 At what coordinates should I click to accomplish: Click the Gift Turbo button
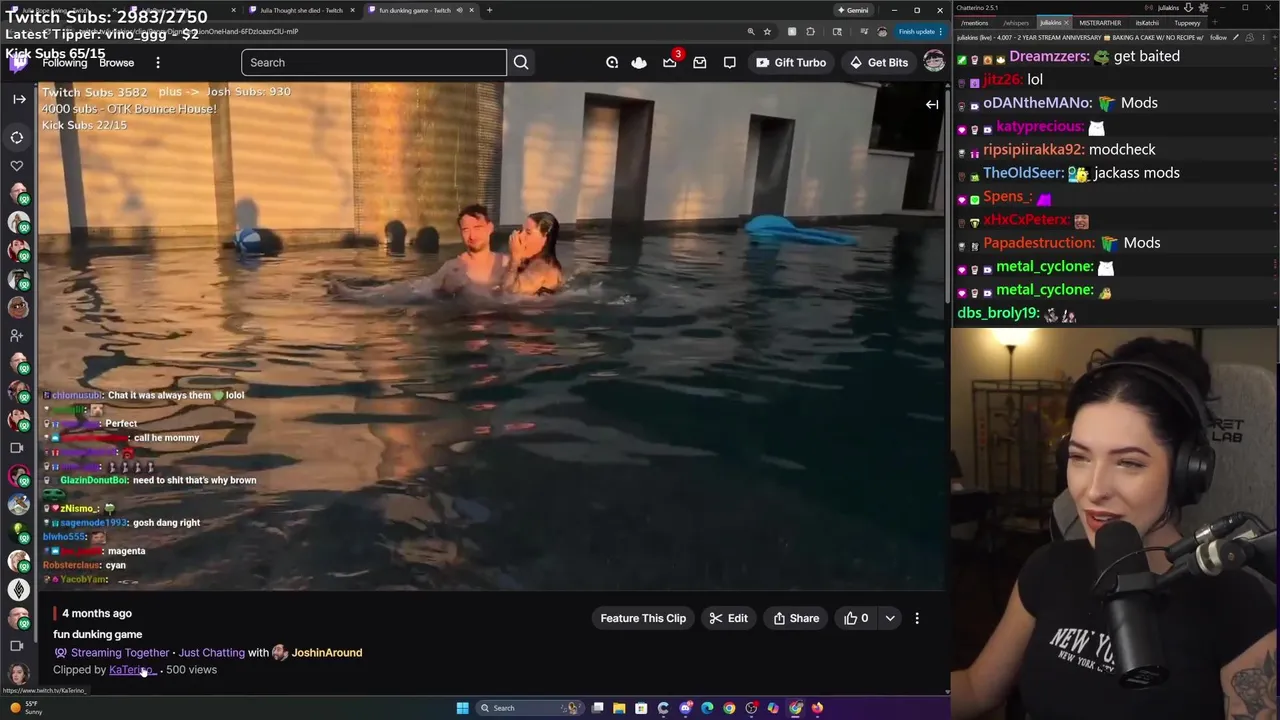[791, 62]
